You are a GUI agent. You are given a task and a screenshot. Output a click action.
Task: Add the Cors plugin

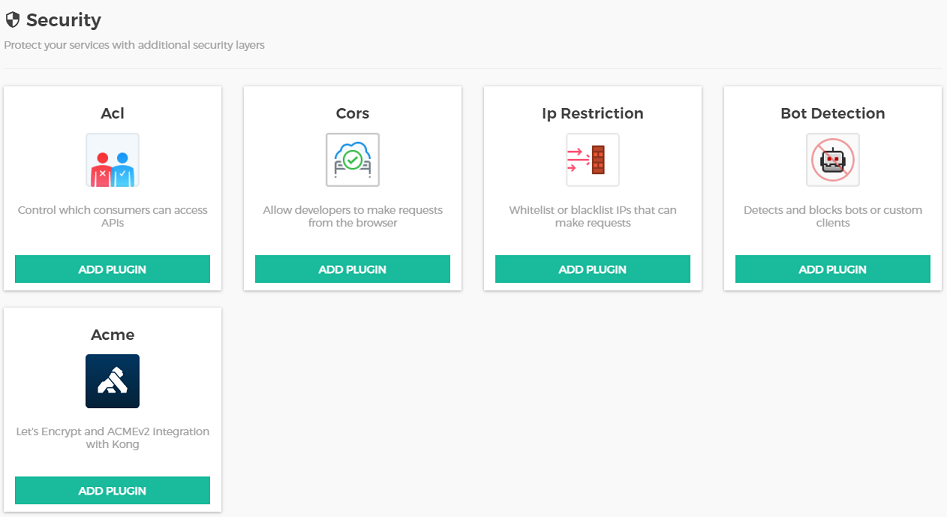[x=352, y=269]
